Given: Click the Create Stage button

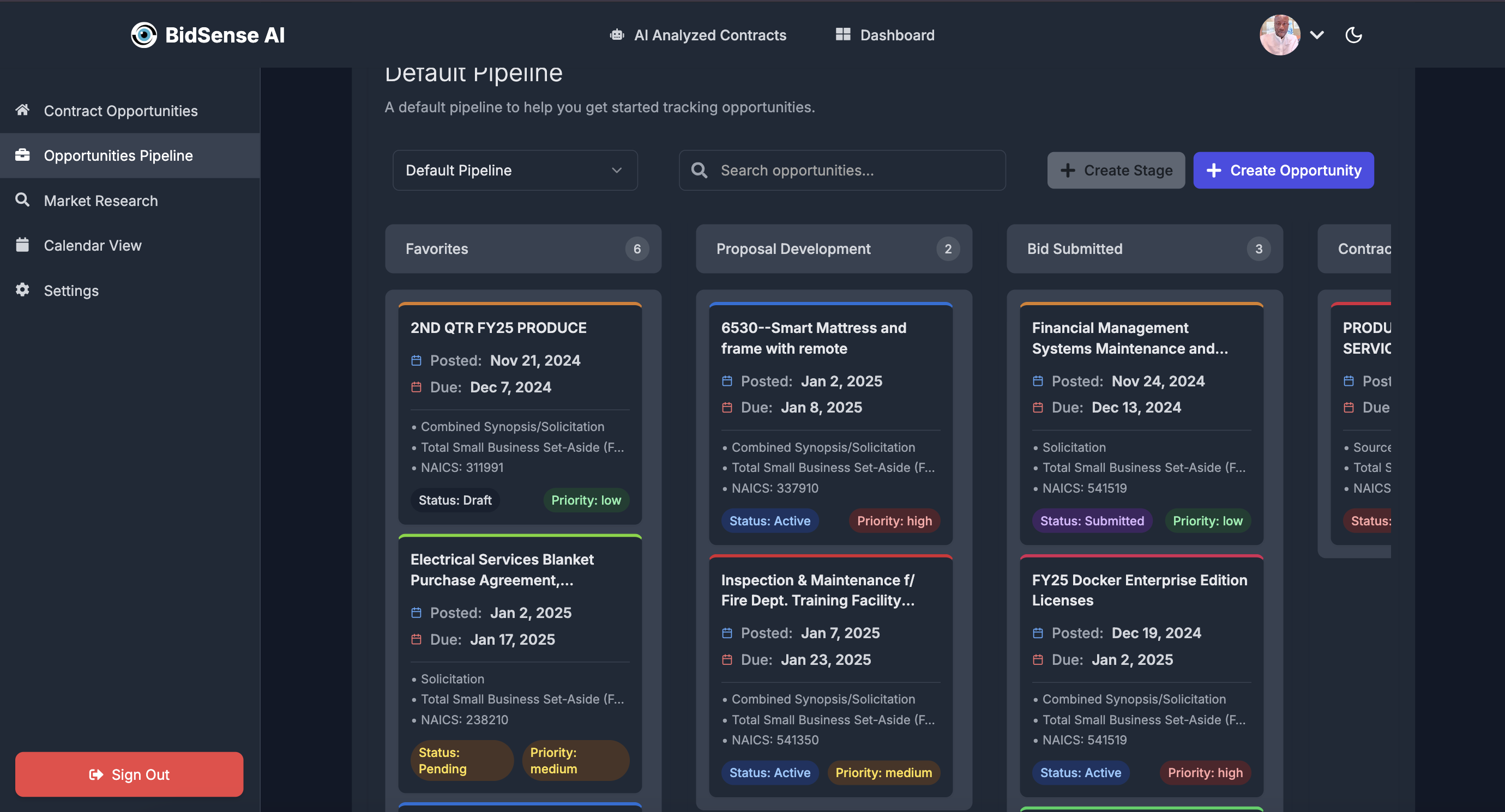Looking at the screenshot, I should point(1115,171).
